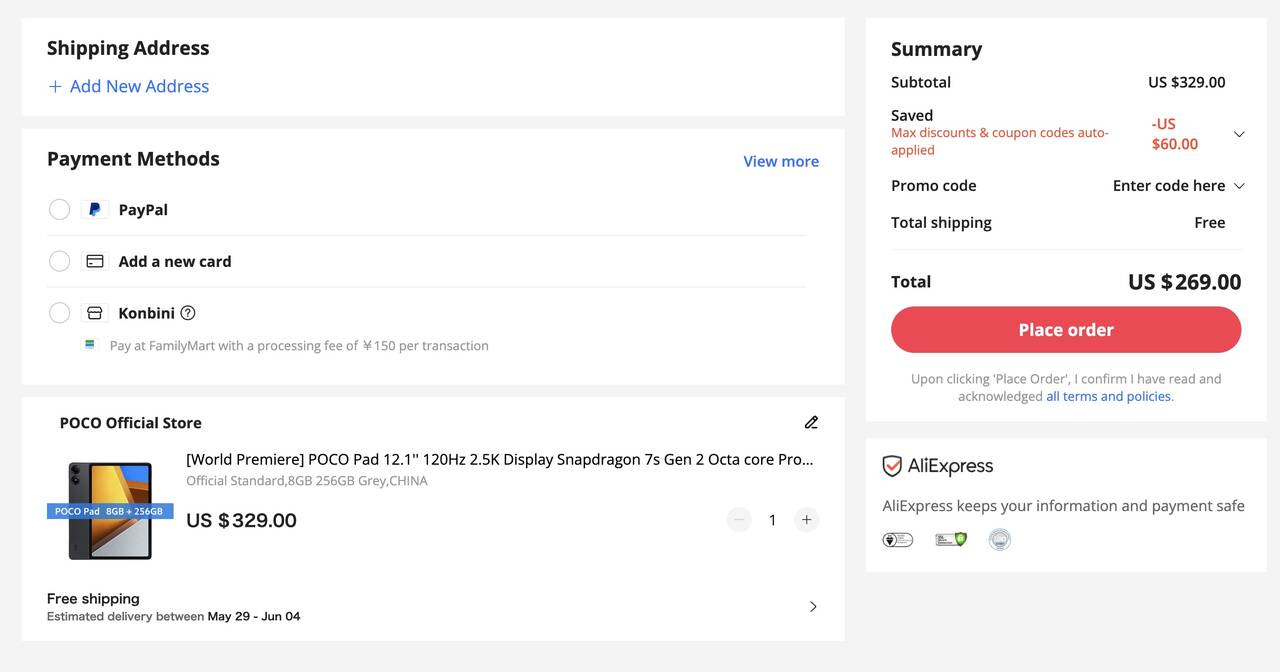The image size is (1280, 672).
Task: Click the Konbini help question mark icon
Action: (x=188, y=313)
